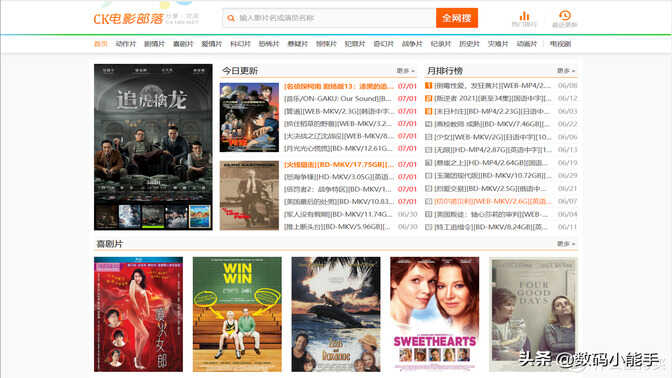Viewport: 672px width, 378px height.
Task: Open the 电视剧 navigation item
Action: (x=560, y=44)
